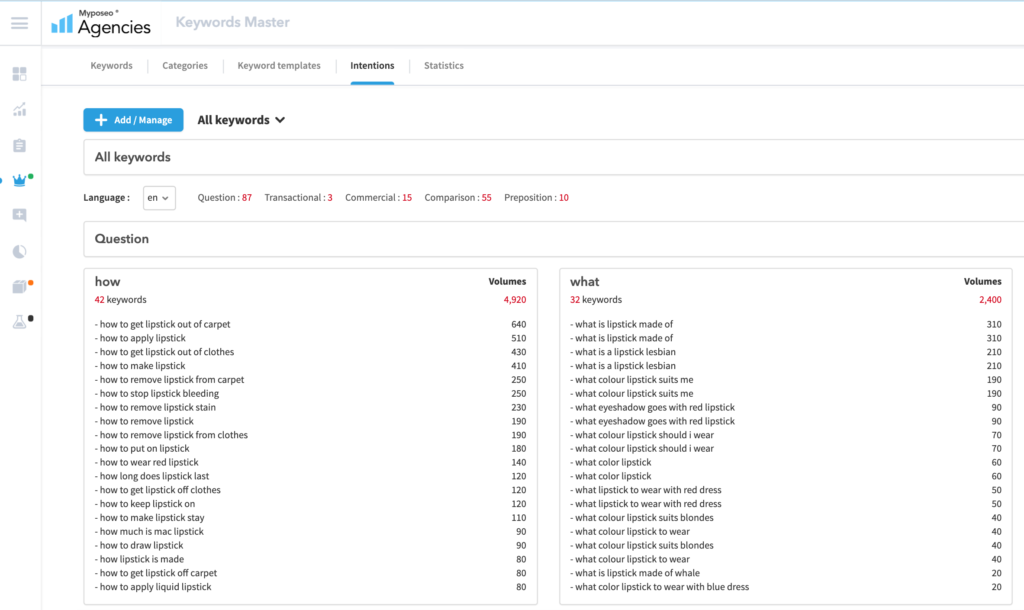Select 'how to get lipstick out of clothes'
Image resolution: width=1024 pixels, height=610 pixels.
point(165,351)
